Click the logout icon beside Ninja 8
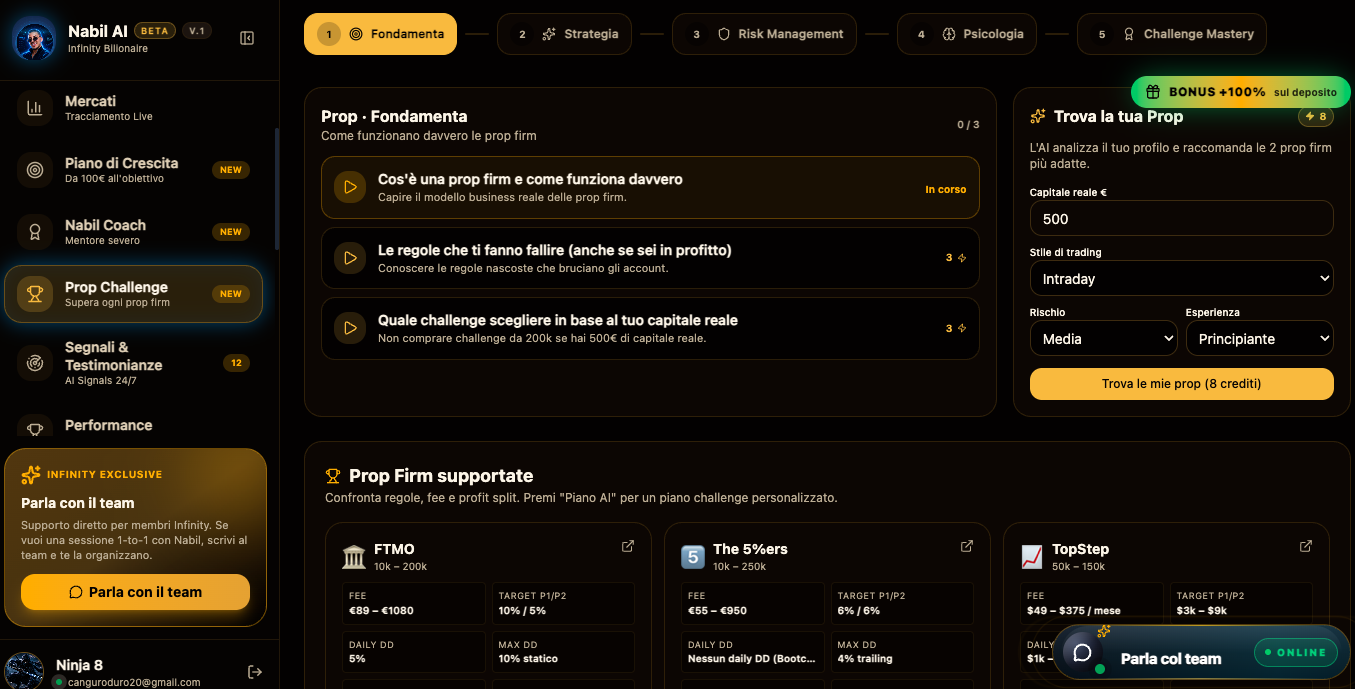 click(x=255, y=672)
